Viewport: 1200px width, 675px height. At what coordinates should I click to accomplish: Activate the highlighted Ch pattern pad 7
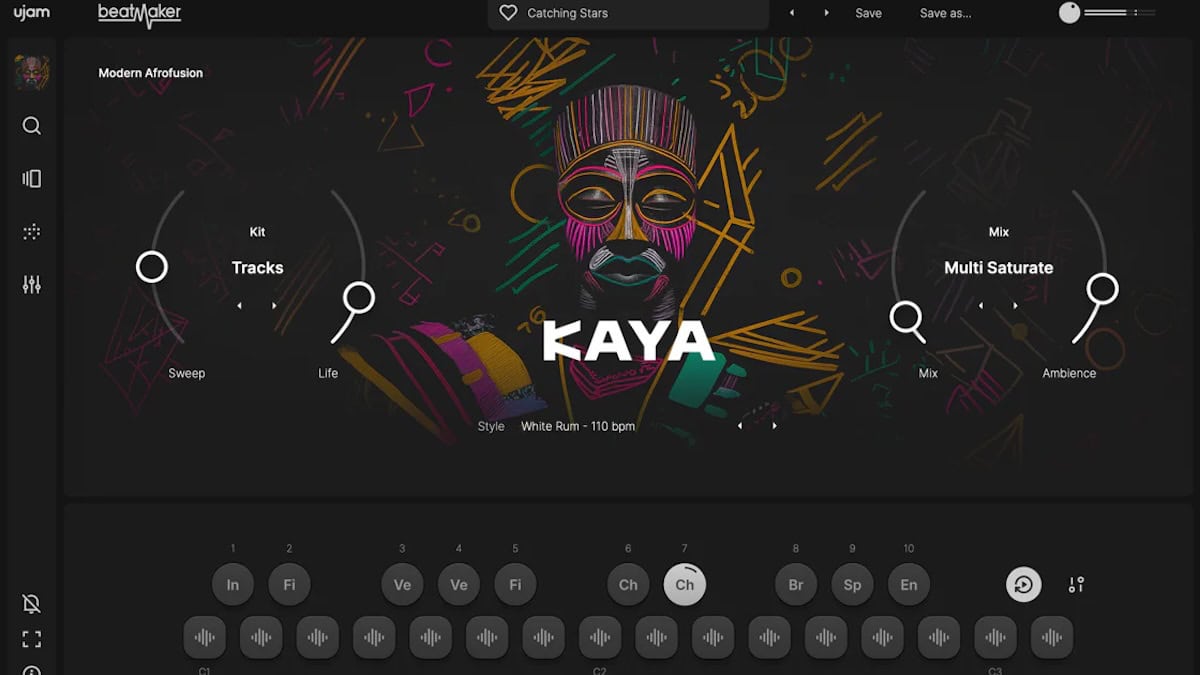(685, 585)
